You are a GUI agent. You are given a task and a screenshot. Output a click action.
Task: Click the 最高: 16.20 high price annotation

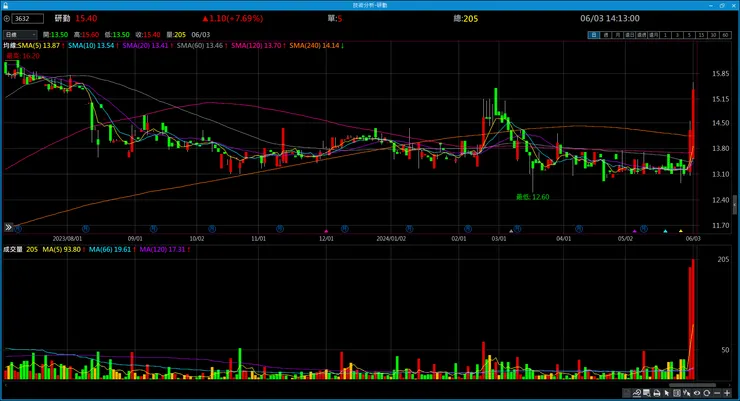(x=23, y=56)
